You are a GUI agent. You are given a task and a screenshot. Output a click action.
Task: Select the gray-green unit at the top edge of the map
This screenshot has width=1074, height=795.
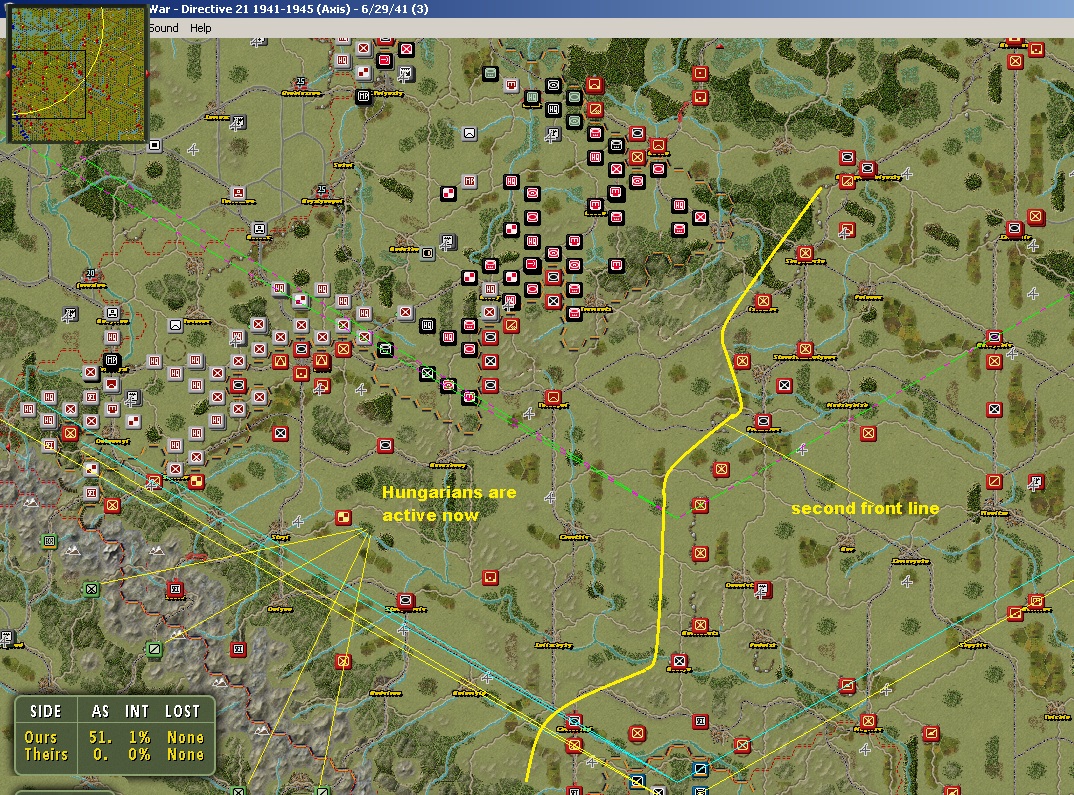click(x=490, y=73)
